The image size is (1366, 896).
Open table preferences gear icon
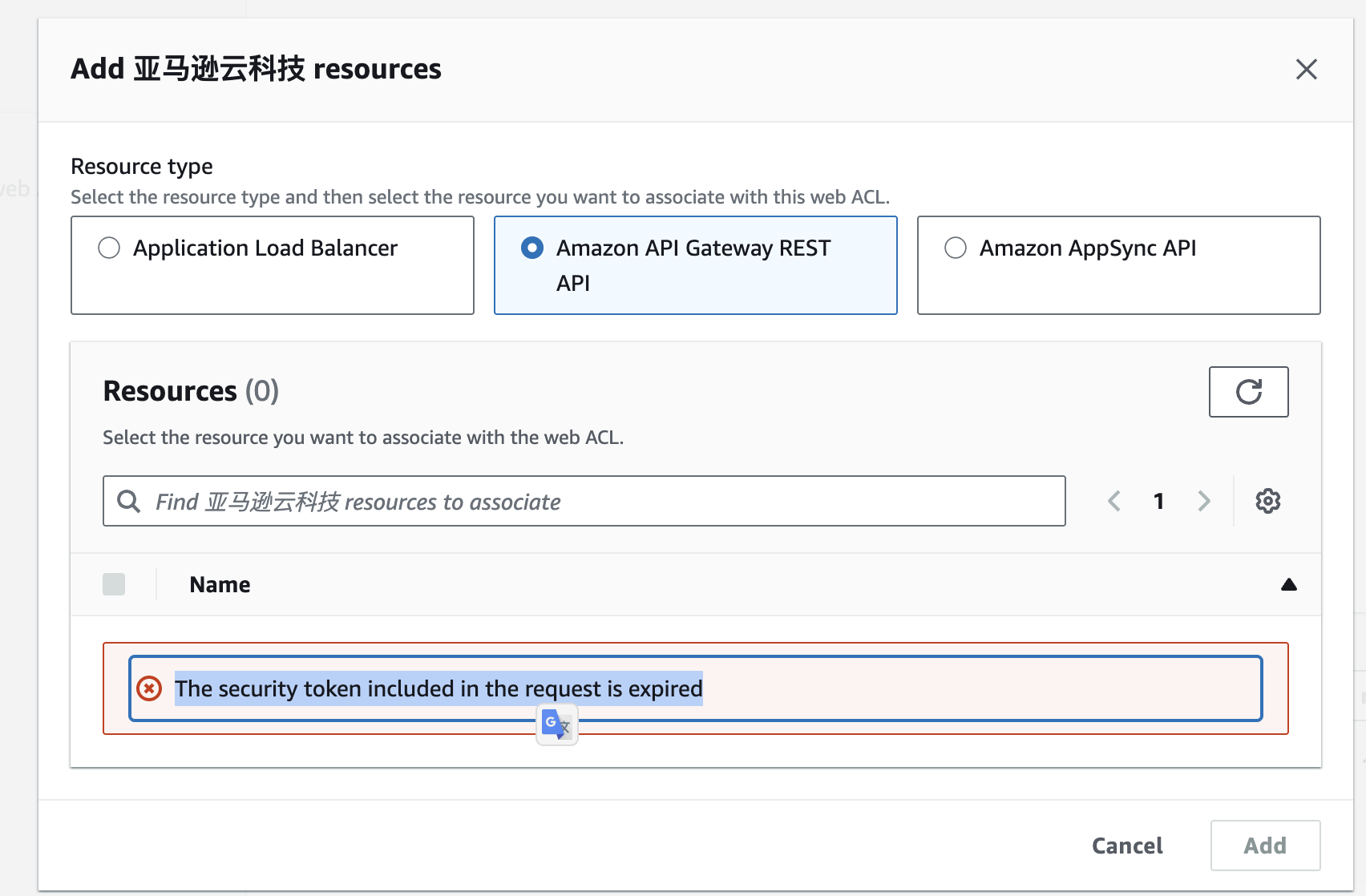click(x=1267, y=502)
